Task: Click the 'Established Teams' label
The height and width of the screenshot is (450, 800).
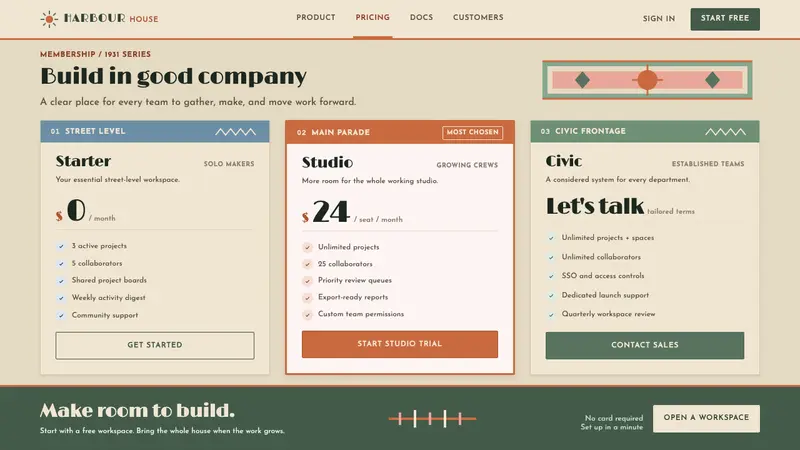Action: (x=708, y=164)
